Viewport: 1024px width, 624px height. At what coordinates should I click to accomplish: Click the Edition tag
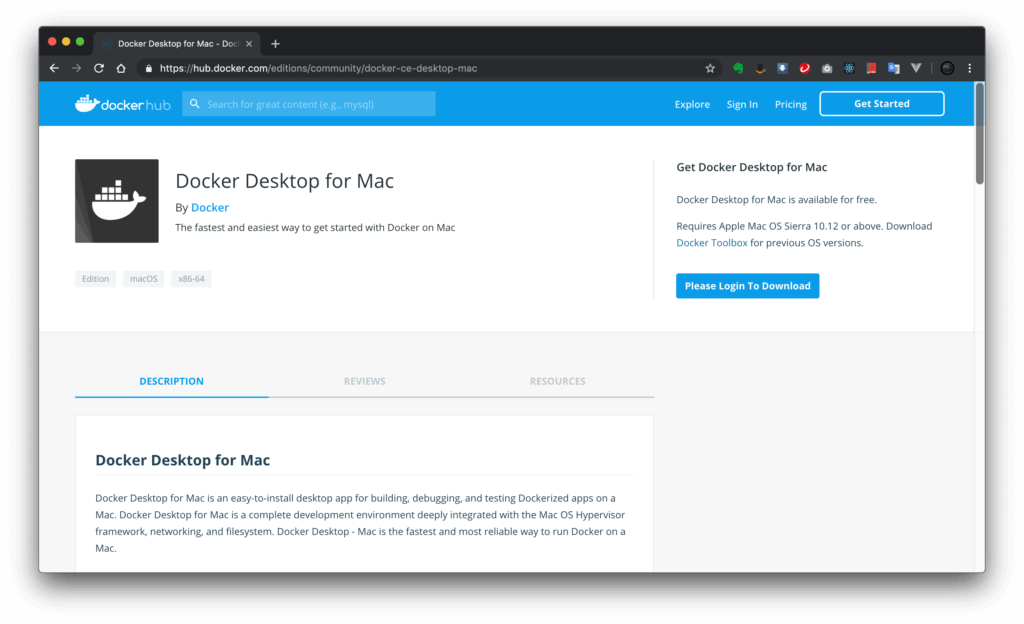click(95, 279)
